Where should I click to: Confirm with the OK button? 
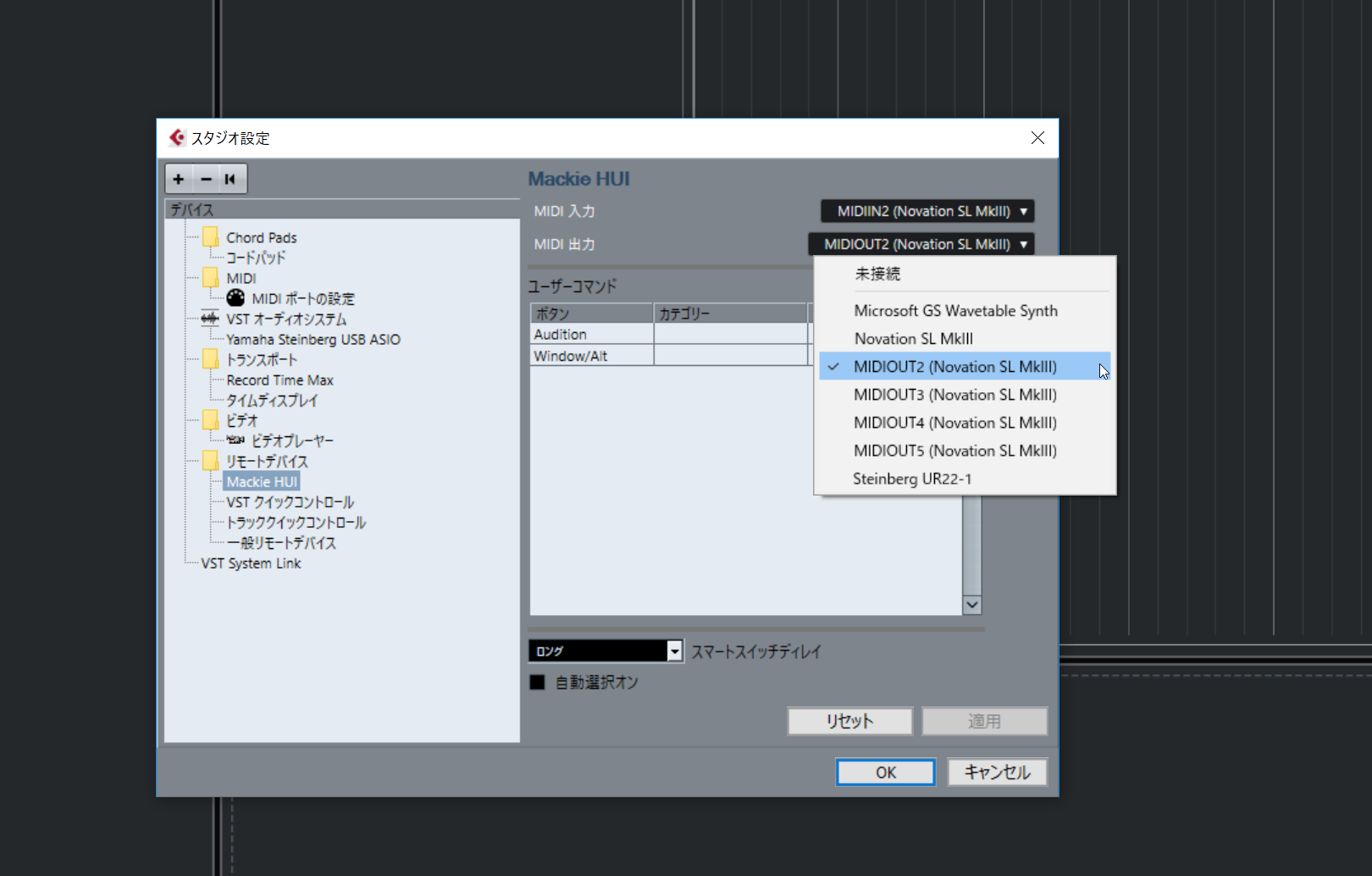point(886,772)
